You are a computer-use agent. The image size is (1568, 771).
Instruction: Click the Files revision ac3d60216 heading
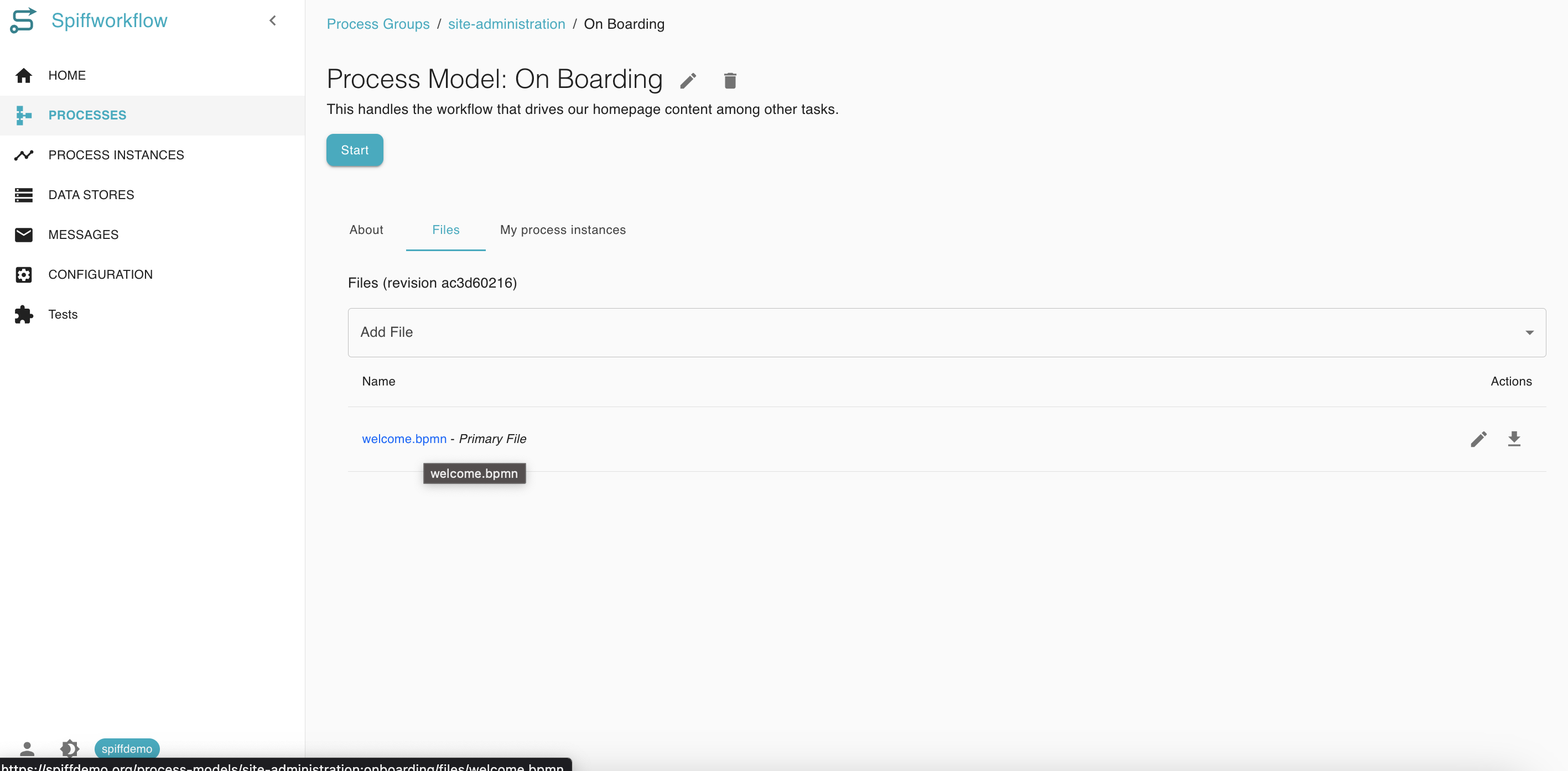click(x=432, y=283)
